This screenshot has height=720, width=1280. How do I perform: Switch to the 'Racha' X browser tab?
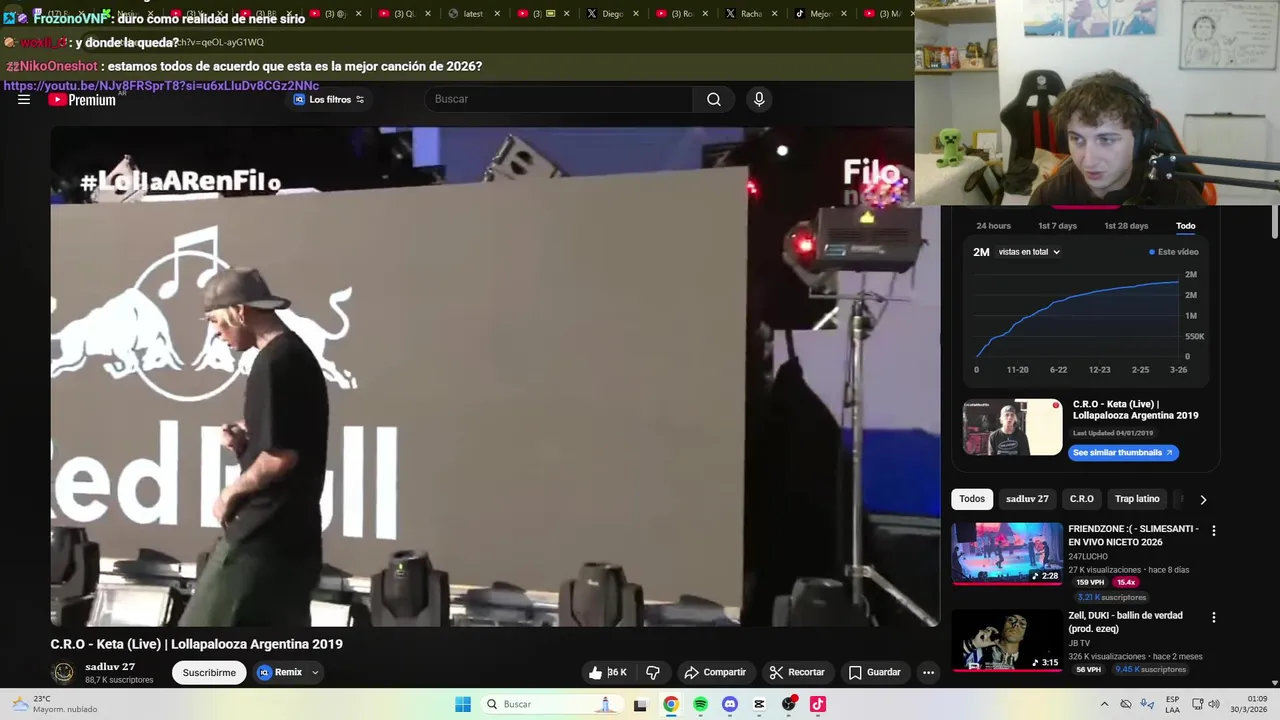(x=751, y=14)
